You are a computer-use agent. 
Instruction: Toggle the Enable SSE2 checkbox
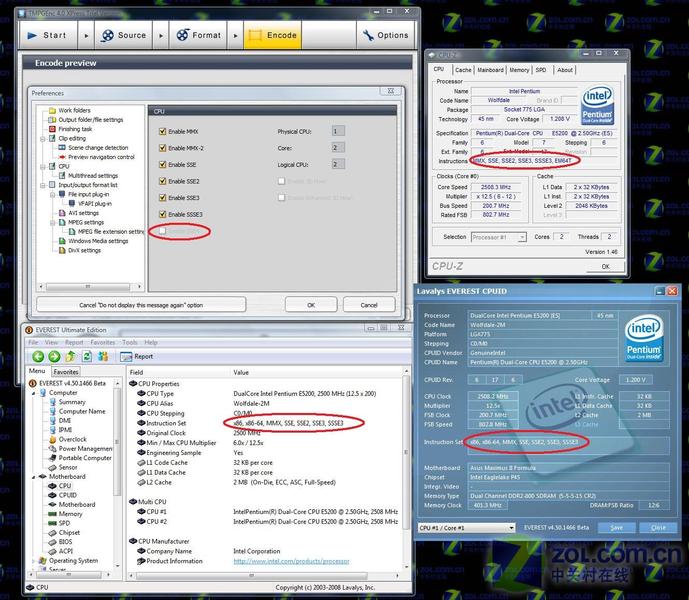(x=163, y=181)
